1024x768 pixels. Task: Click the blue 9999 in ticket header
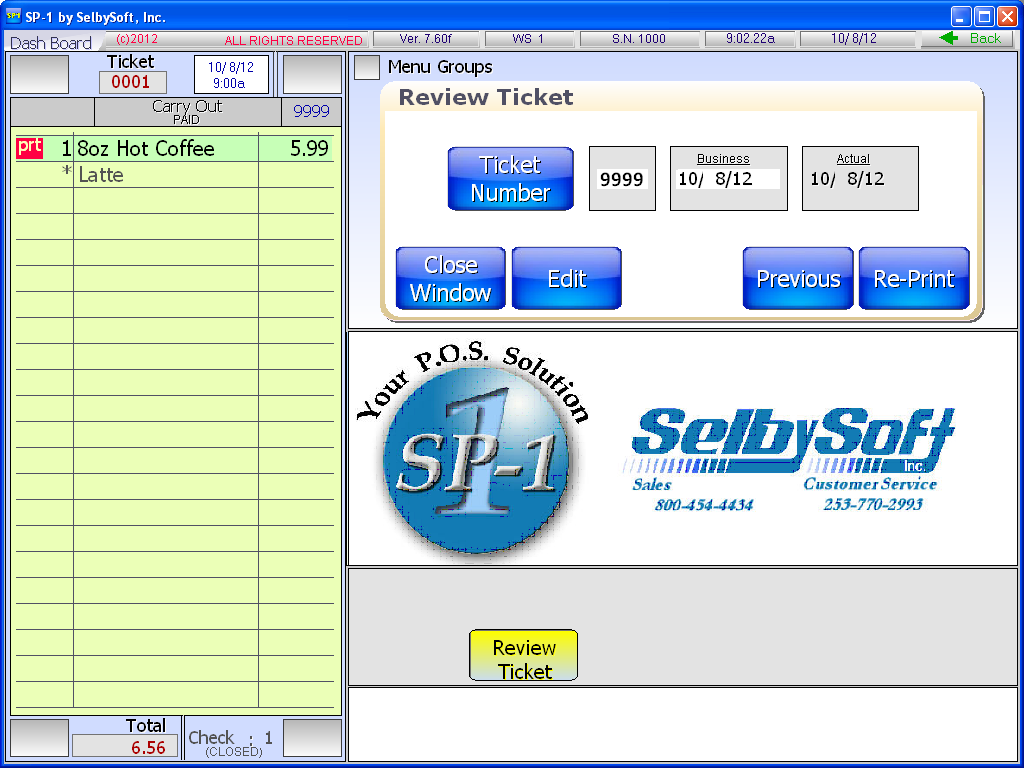tap(312, 112)
